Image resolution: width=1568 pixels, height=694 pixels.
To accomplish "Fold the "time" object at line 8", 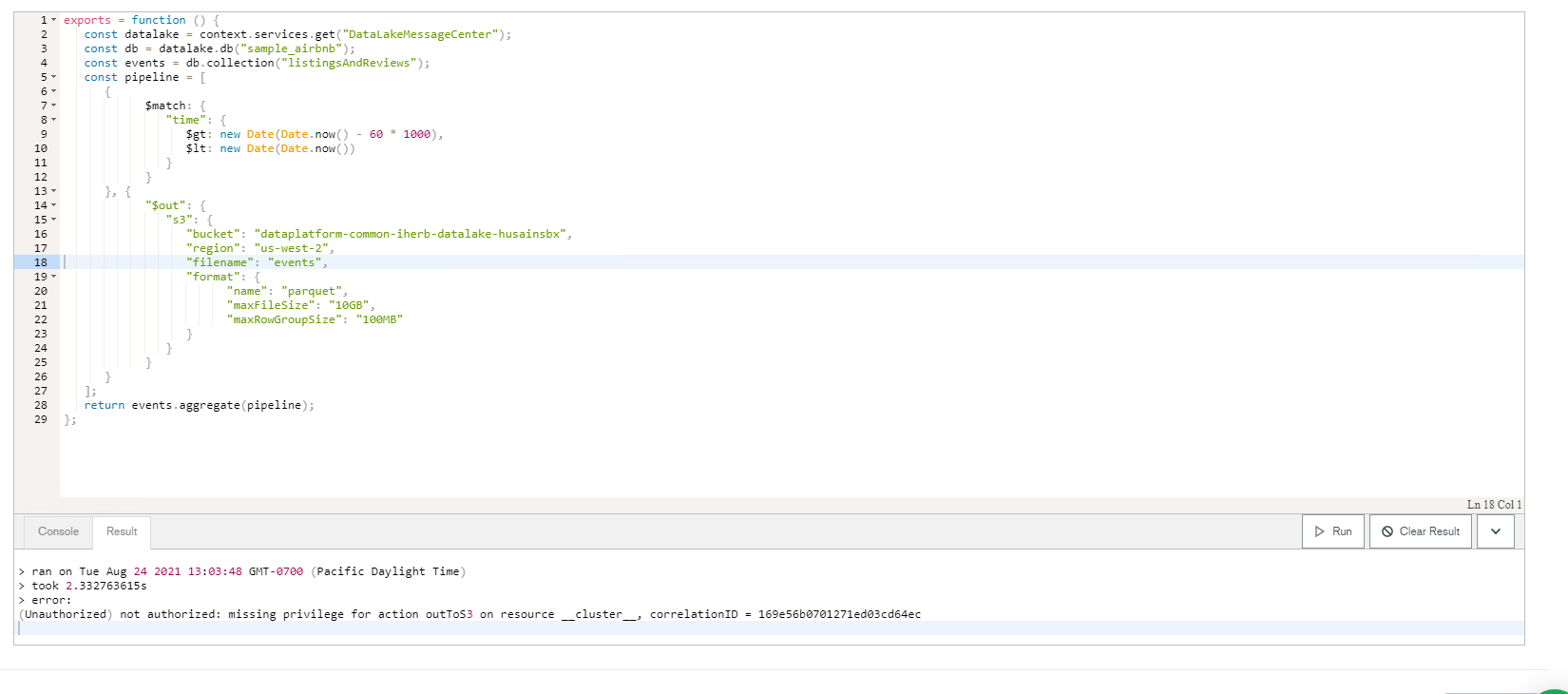I will point(54,120).
